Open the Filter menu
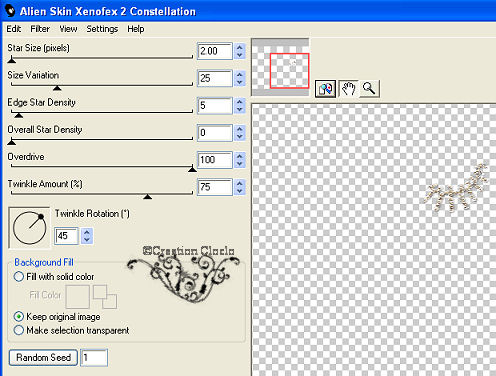Image resolution: width=496 pixels, height=376 pixels. (x=40, y=29)
